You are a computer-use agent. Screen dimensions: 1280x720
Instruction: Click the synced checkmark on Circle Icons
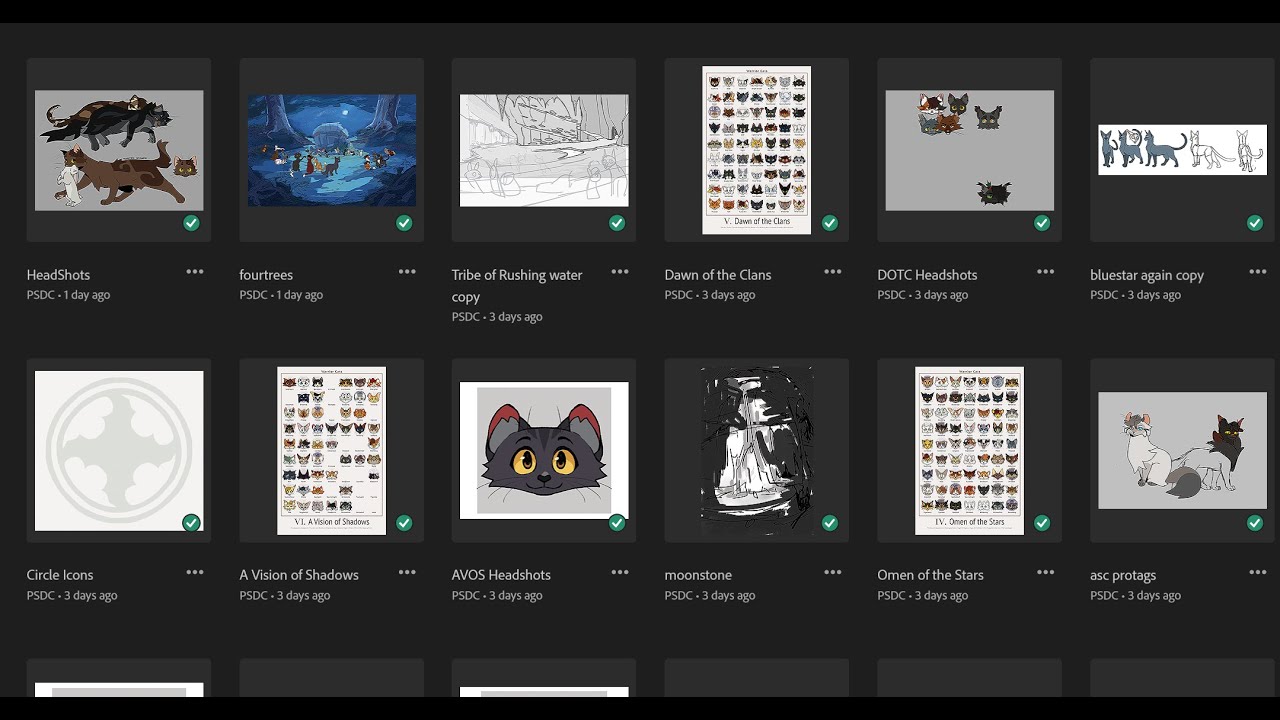tap(191, 523)
